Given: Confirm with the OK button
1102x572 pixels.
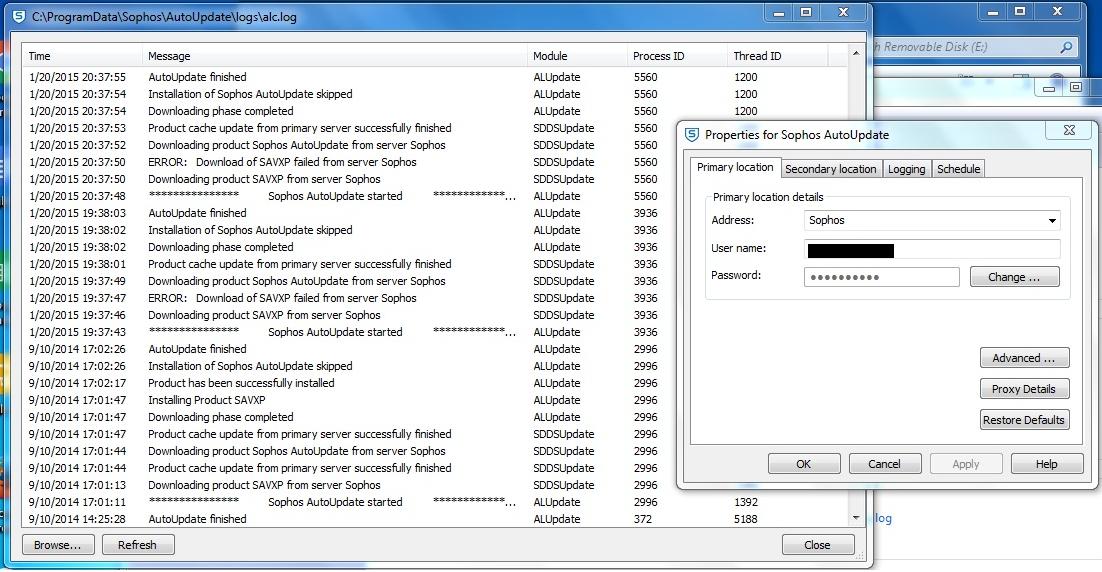Looking at the screenshot, I should (803, 464).
